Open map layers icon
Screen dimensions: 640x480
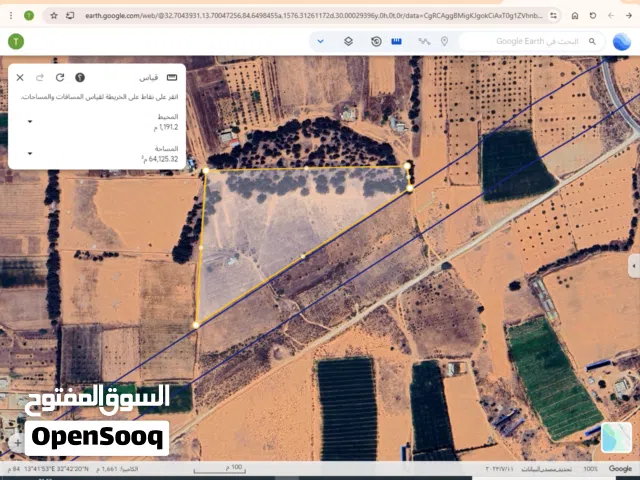coord(348,41)
